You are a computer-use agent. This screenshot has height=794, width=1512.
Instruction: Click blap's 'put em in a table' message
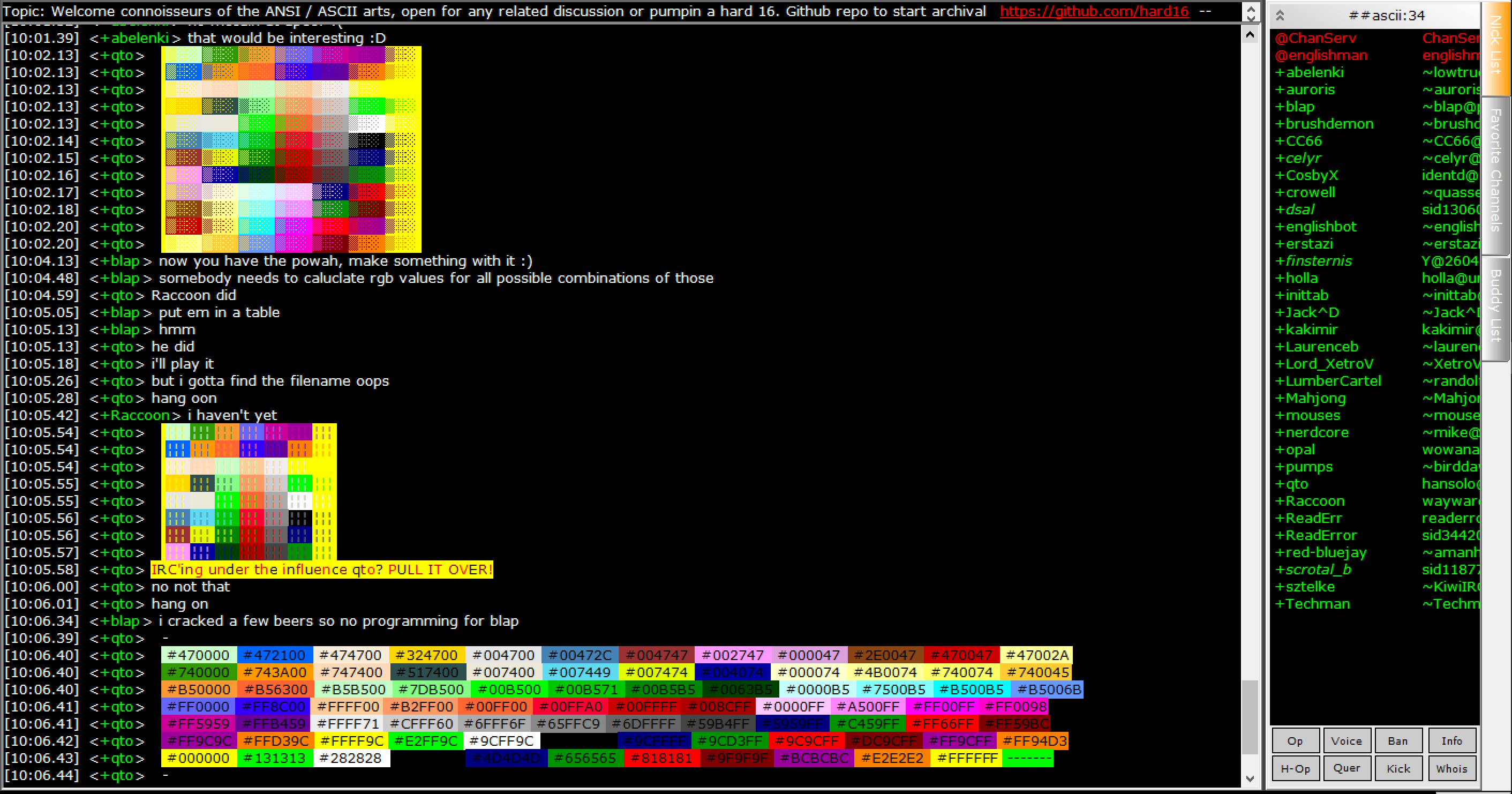[219, 312]
